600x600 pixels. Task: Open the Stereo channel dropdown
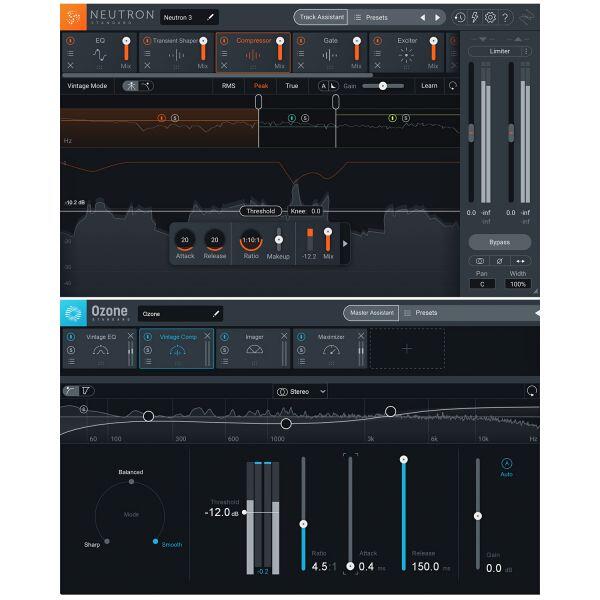(301, 392)
